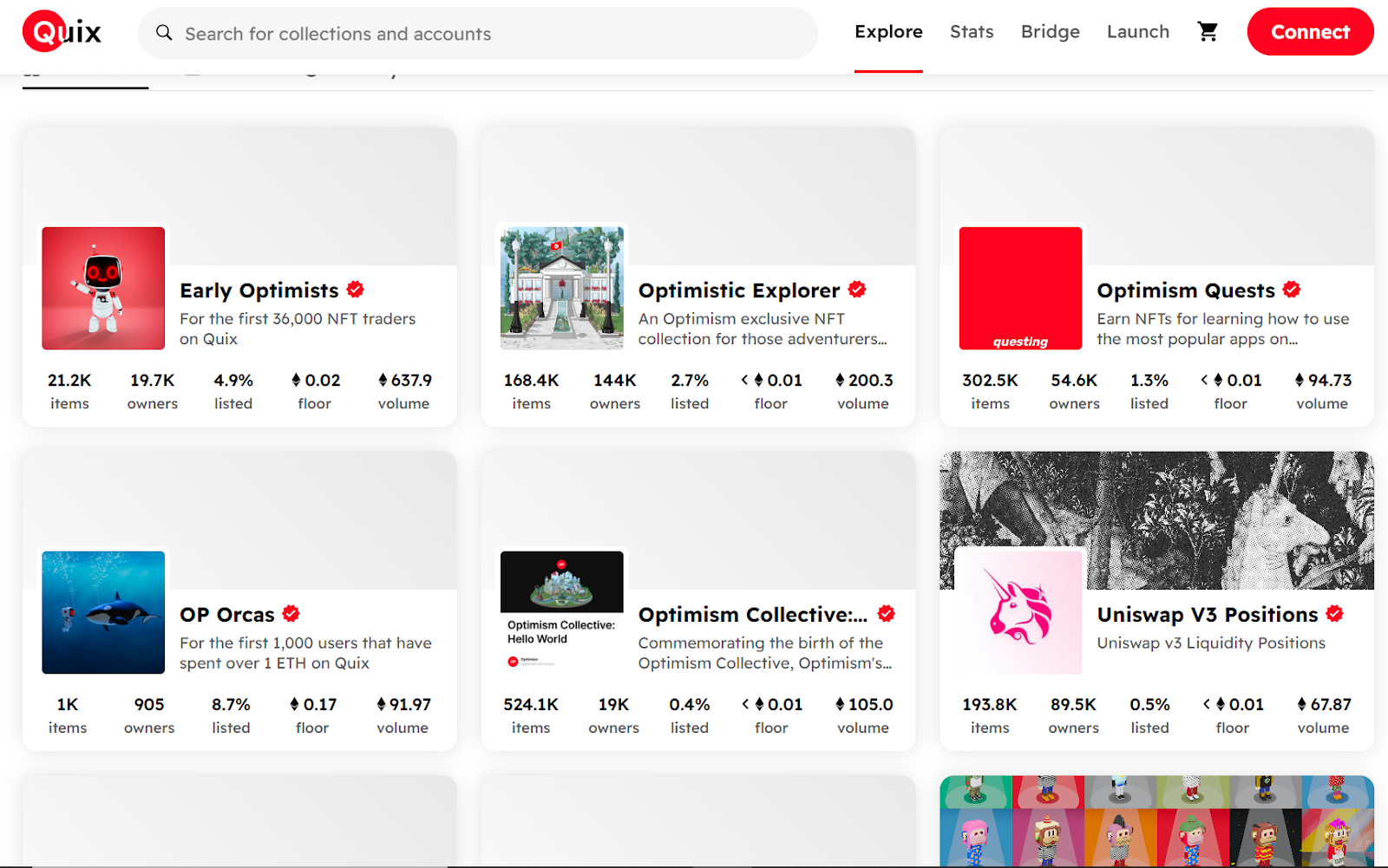Open the Optimism Quests collection title
The image size is (1388, 868).
click(x=1186, y=290)
